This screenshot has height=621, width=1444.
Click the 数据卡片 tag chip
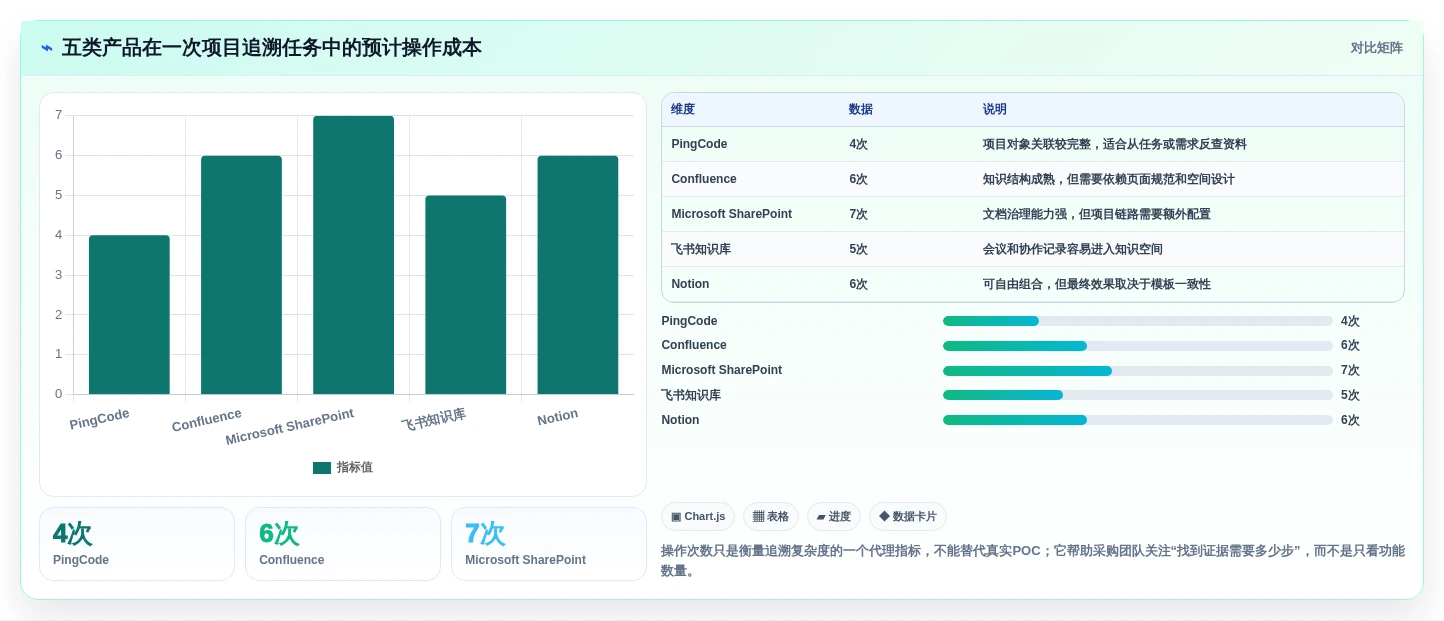[908, 517]
